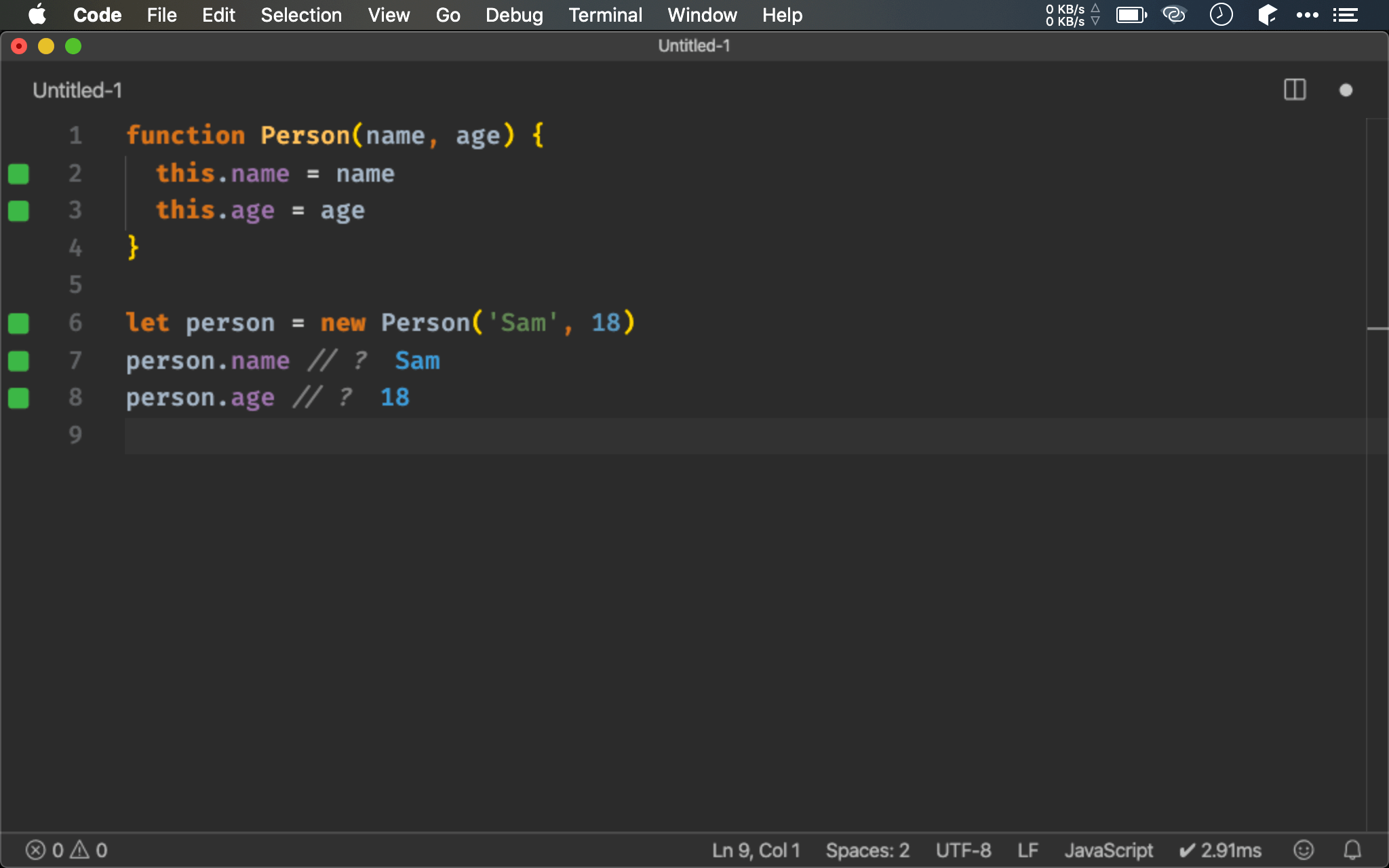This screenshot has height=868, width=1389.
Task: Open the macOS notification center list icon
Action: click(x=1345, y=15)
